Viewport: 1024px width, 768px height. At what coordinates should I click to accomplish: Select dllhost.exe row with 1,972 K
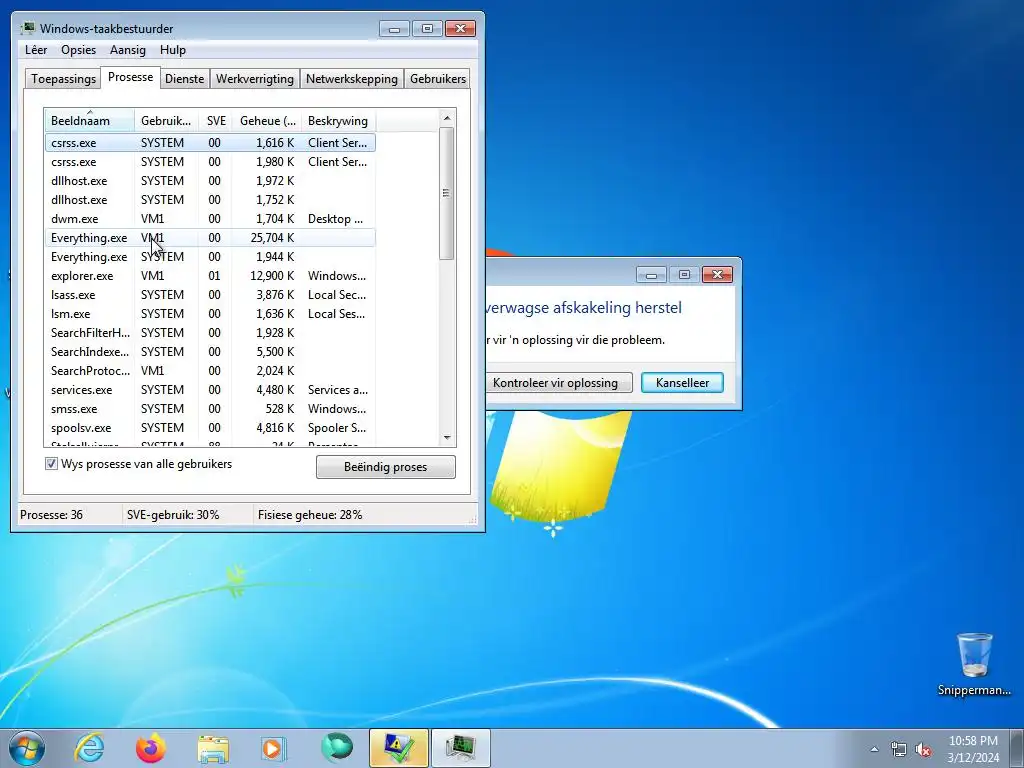click(x=210, y=180)
